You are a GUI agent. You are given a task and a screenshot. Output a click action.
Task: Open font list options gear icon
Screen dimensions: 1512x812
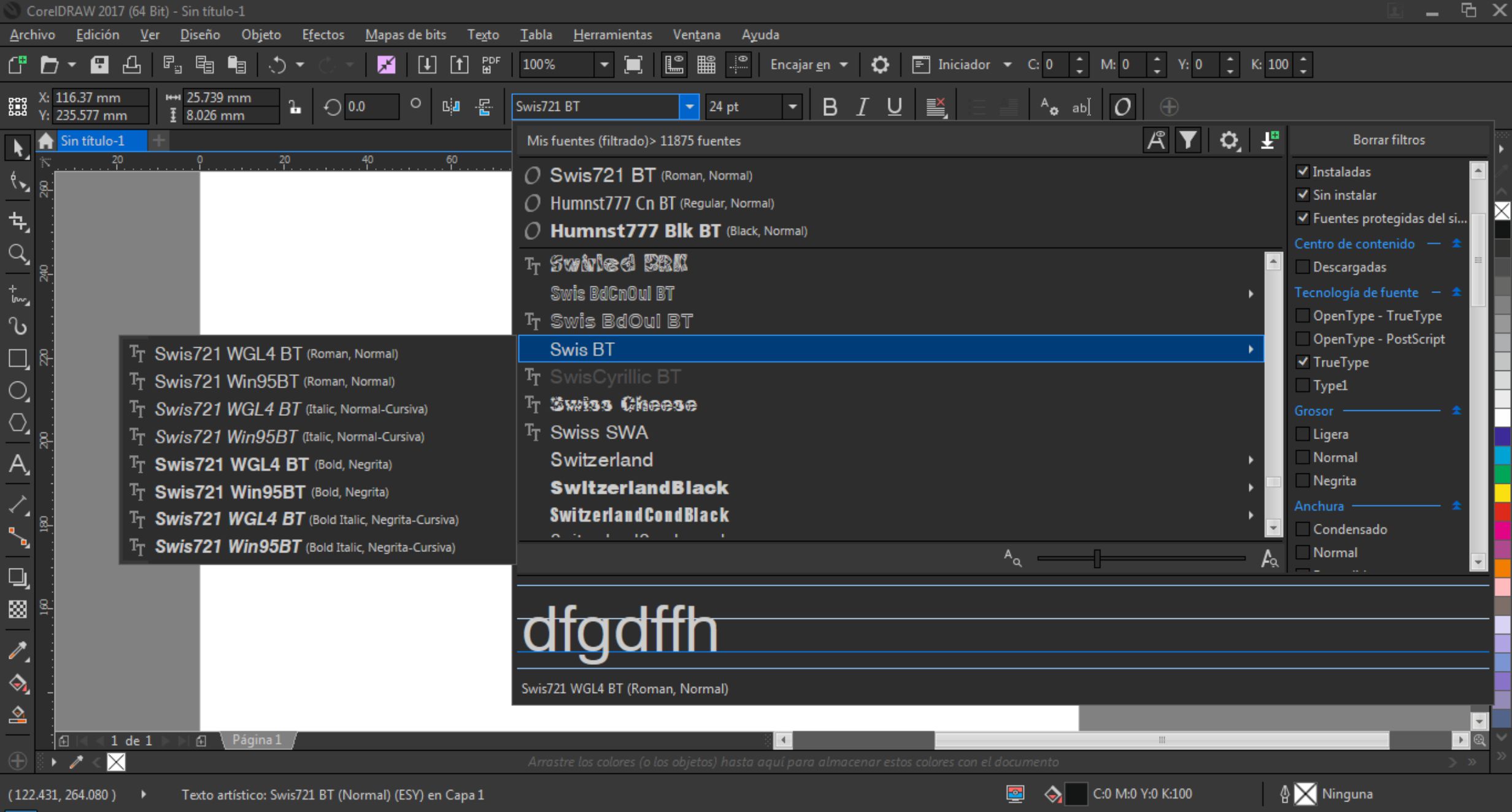tap(1229, 140)
